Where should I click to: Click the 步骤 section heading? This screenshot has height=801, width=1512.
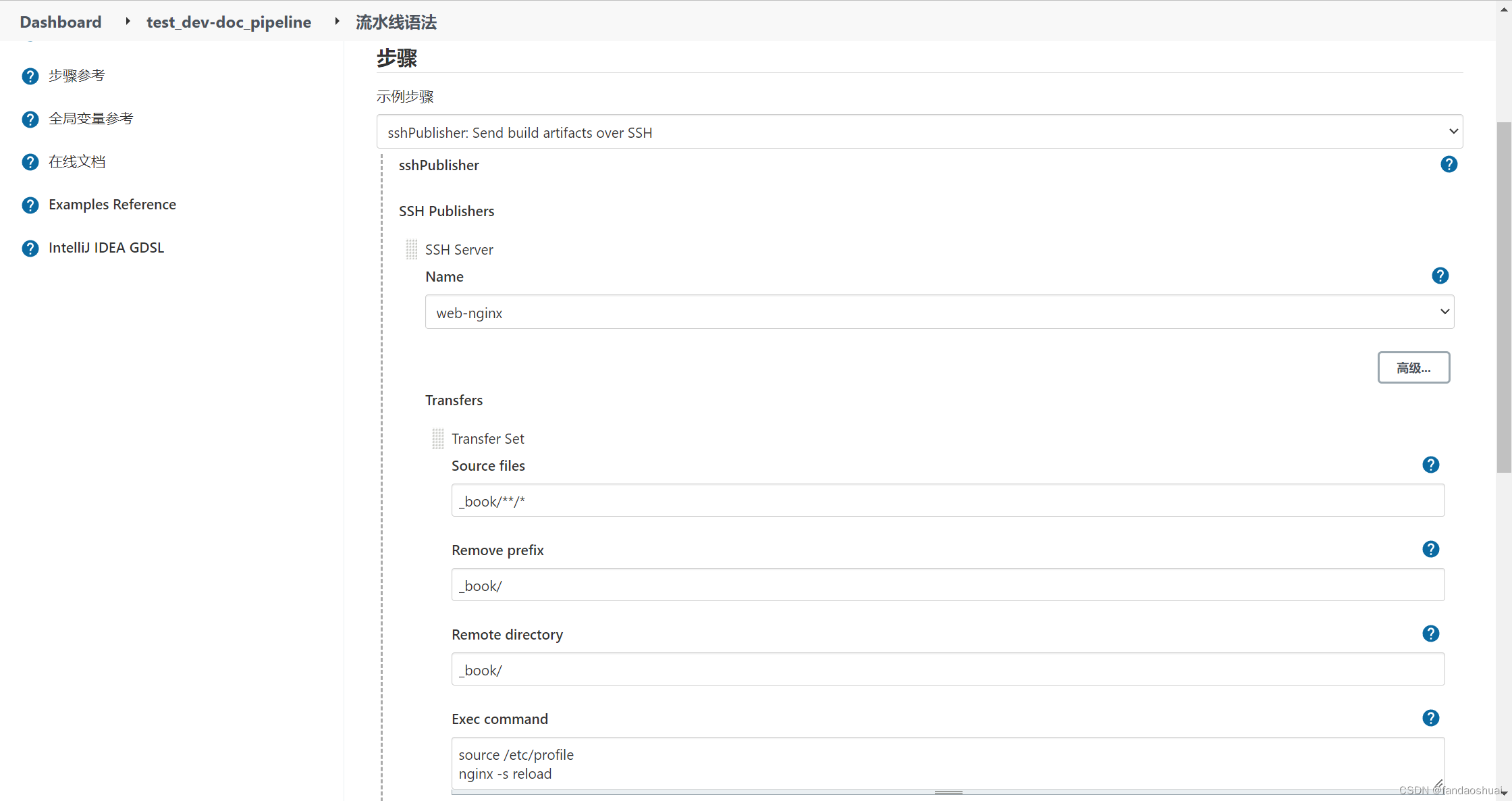click(x=397, y=58)
